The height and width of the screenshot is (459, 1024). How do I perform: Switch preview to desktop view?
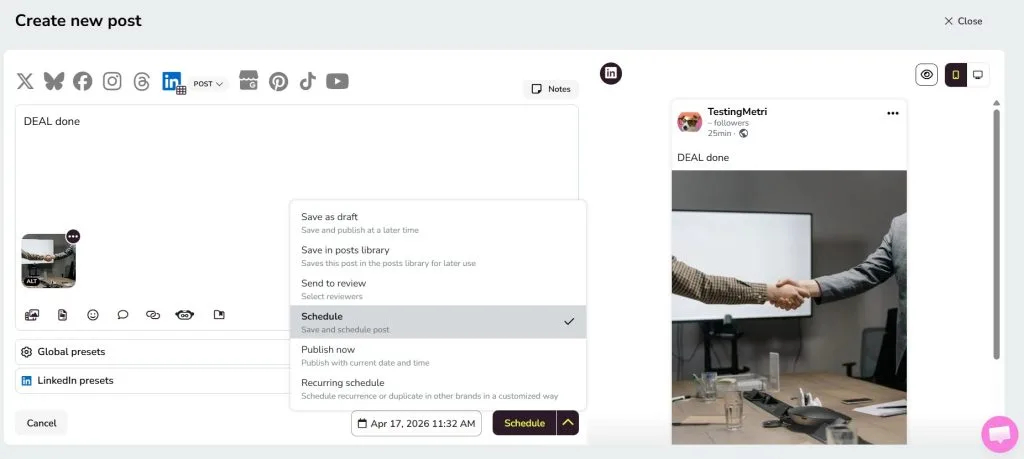click(x=978, y=74)
